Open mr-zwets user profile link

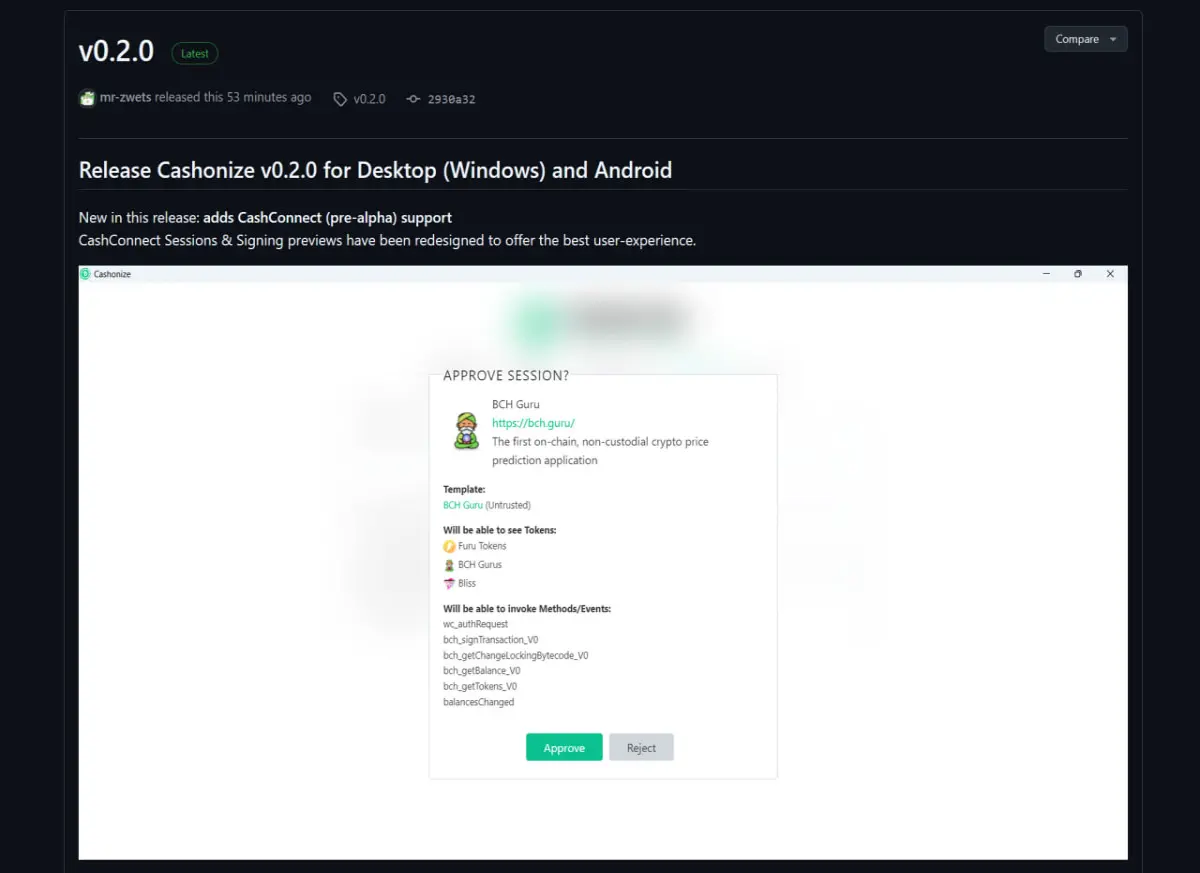pos(126,98)
